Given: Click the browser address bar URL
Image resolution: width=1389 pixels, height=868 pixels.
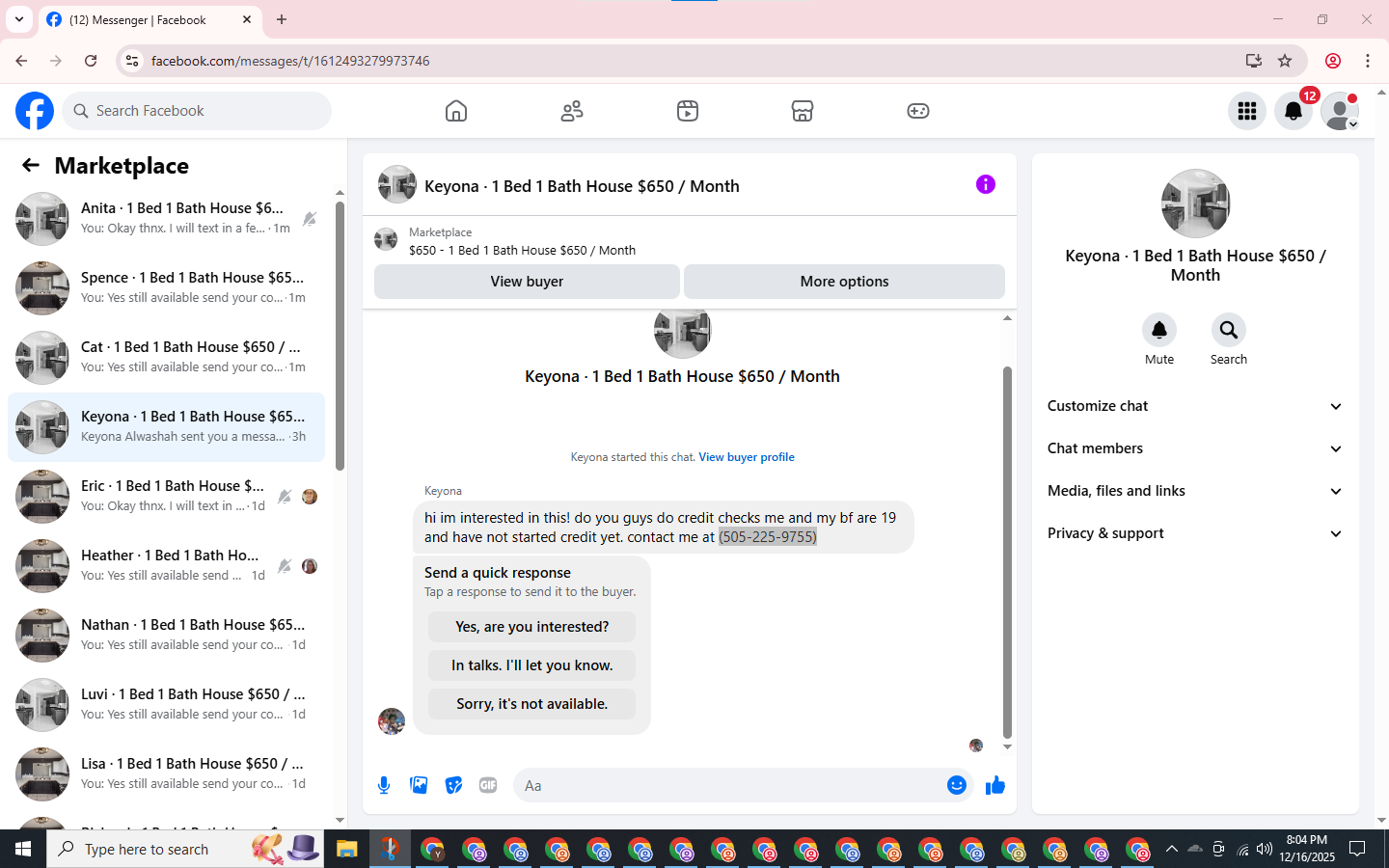Looking at the screenshot, I should pyautogui.click(x=290, y=61).
